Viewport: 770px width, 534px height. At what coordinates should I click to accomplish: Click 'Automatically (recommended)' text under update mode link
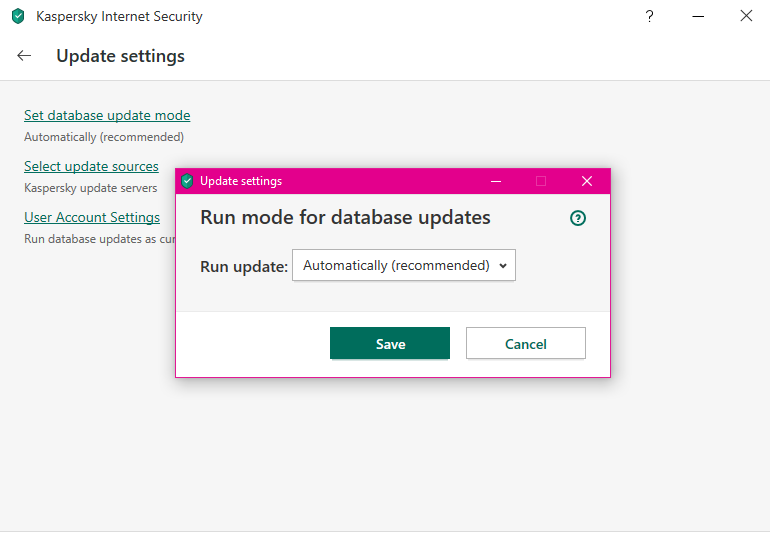click(x=104, y=137)
